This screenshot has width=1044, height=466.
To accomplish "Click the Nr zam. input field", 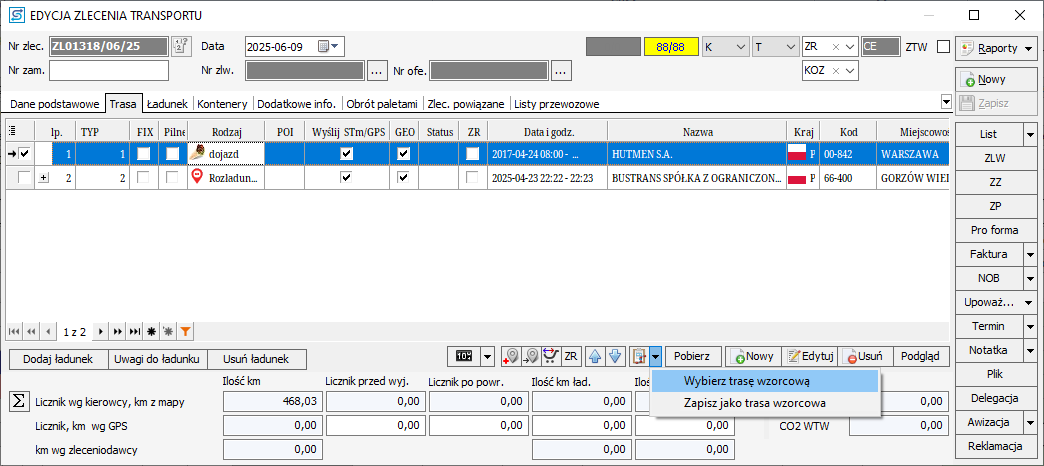I will point(109,70).
